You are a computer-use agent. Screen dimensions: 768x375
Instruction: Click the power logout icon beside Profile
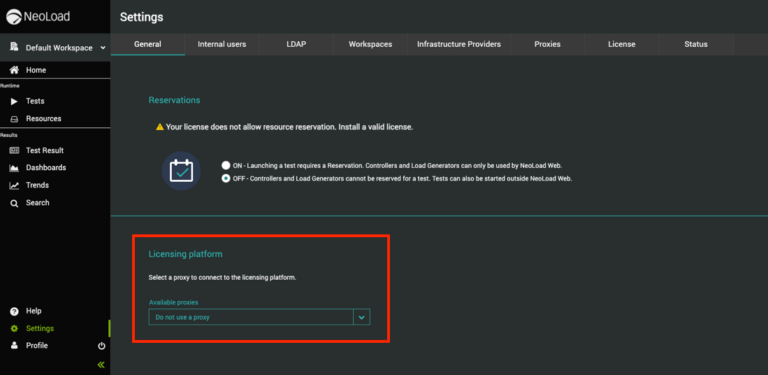[101, 346]
